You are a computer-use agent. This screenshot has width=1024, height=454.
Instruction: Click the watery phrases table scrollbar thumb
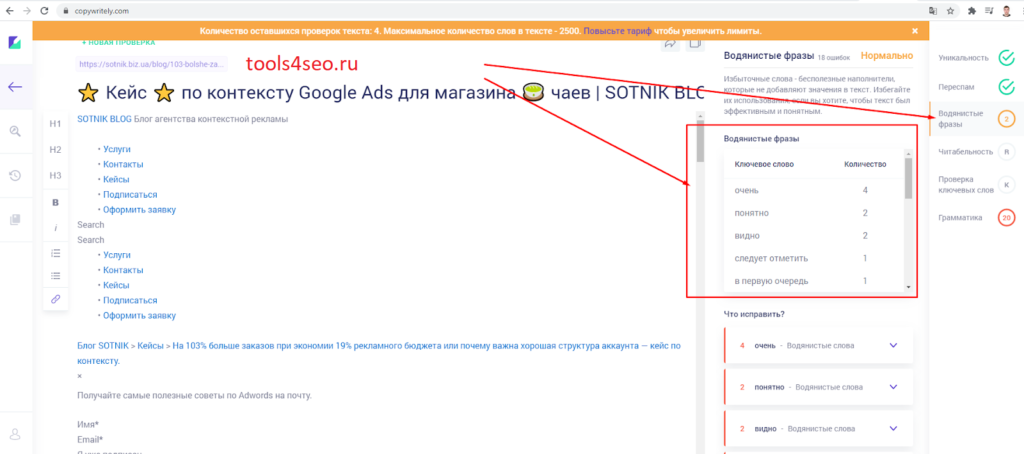908,177
